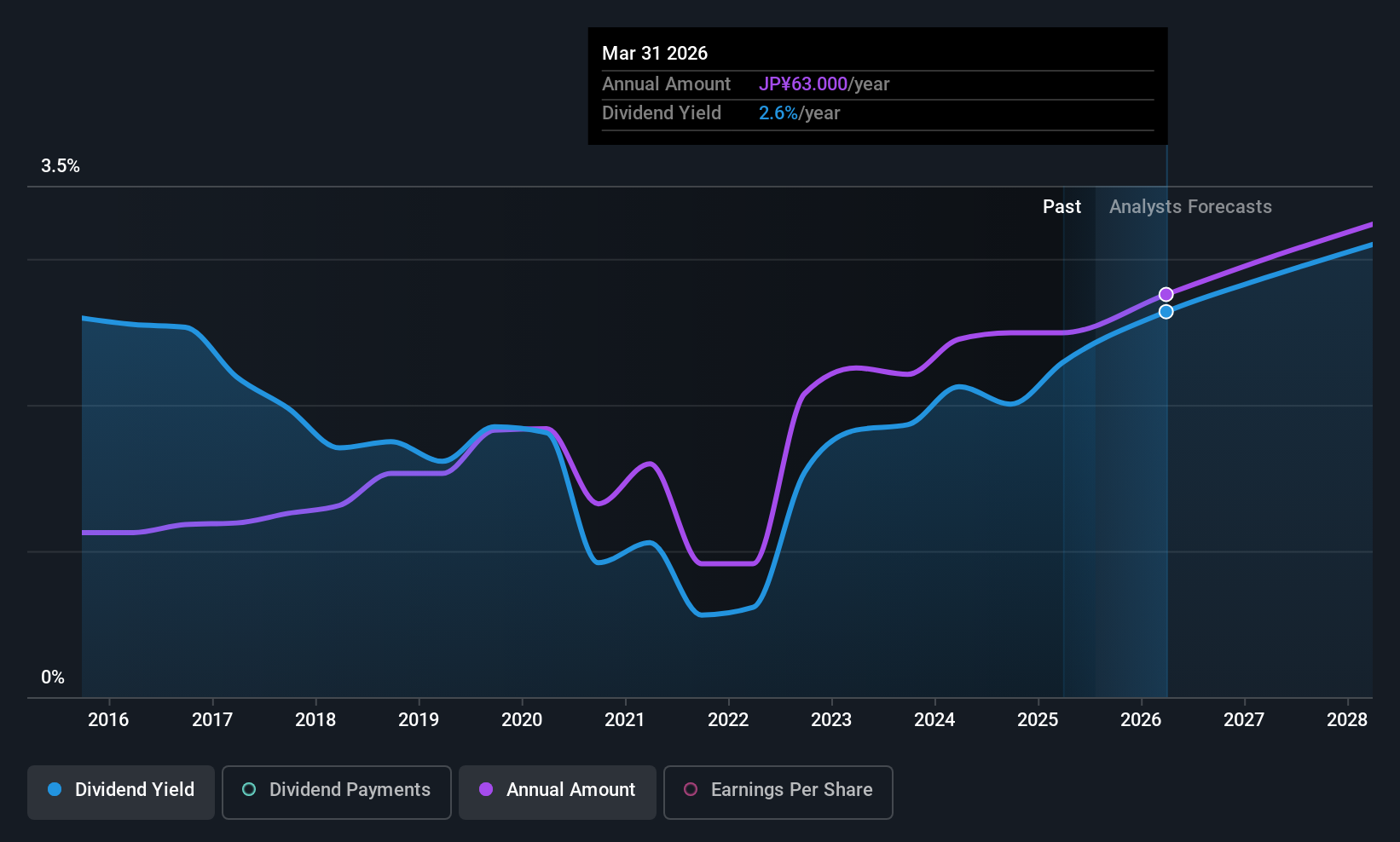Enable the Dividend Payments legend series
The width and height of the screenshot is (1400, 842).
pyautogui.click(x=337, y=793)
